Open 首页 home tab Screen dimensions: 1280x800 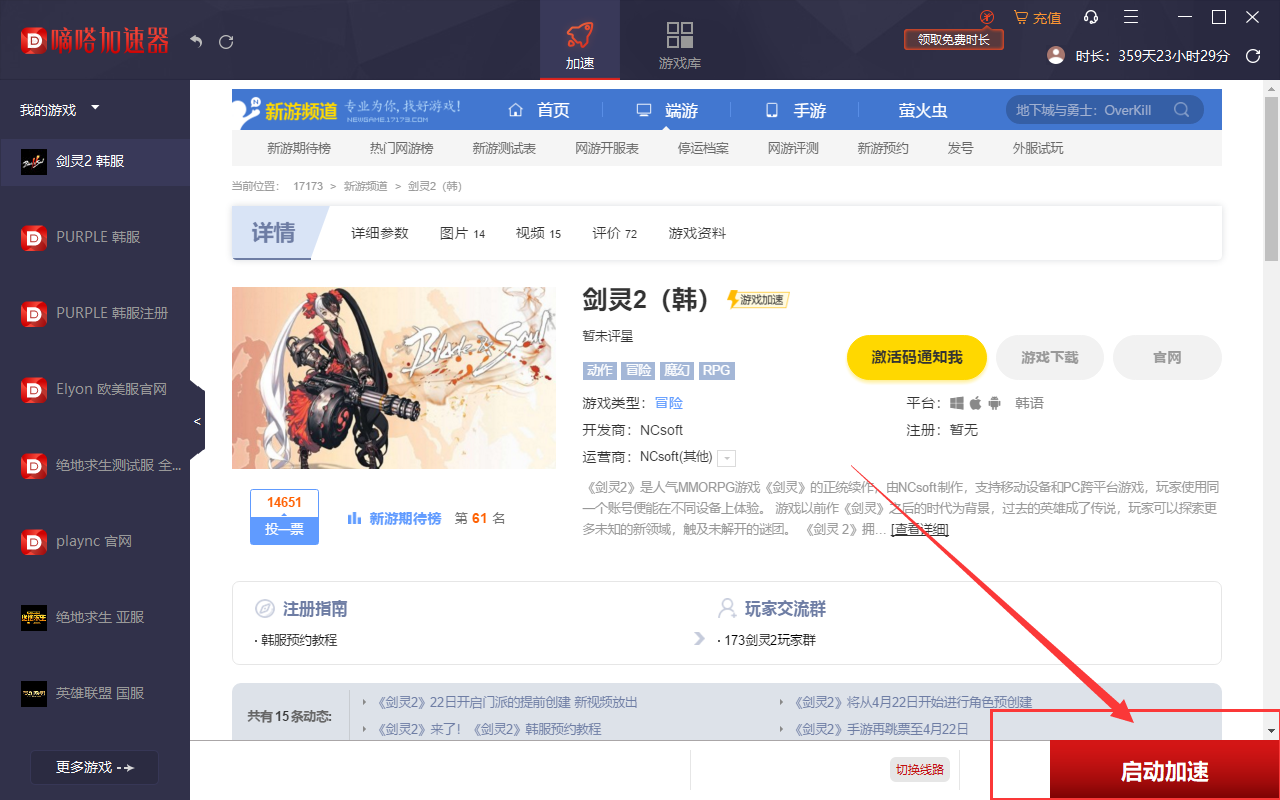(539, 110)
